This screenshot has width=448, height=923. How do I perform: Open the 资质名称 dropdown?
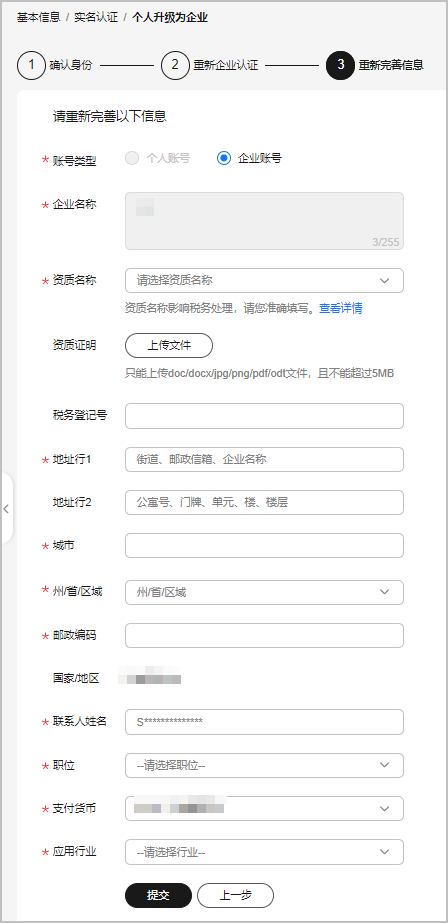[x=264, y=281]
